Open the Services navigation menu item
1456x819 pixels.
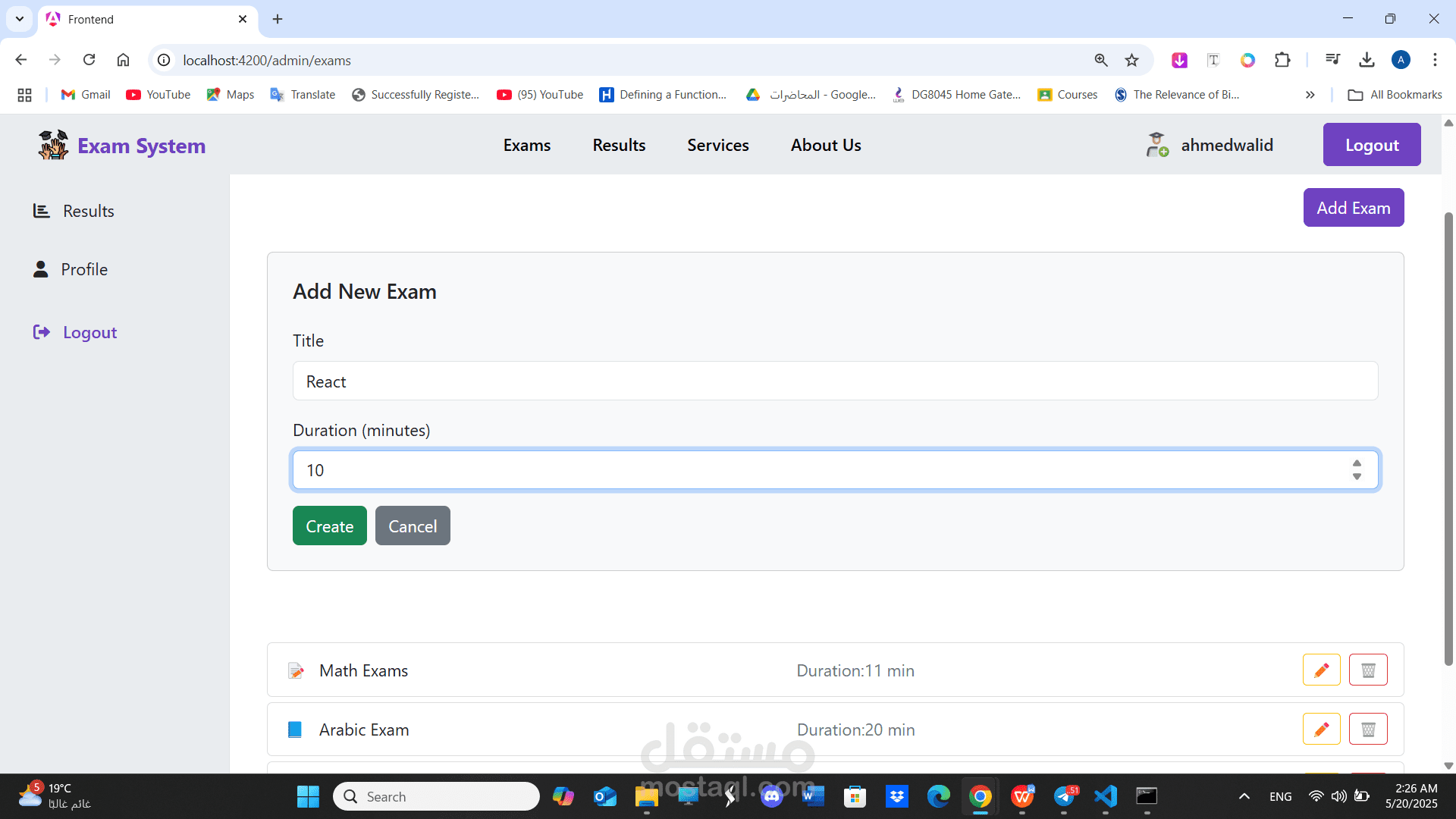click(717, 145)
